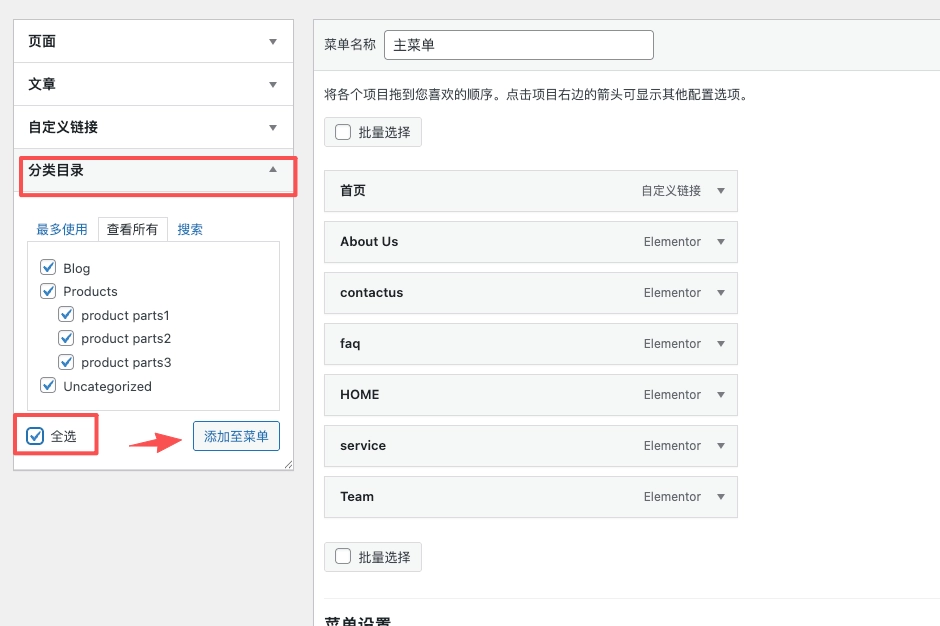This screenshot has height=626, width=940.
Task: Click the product parts2 label
Action: pos(126,339)
